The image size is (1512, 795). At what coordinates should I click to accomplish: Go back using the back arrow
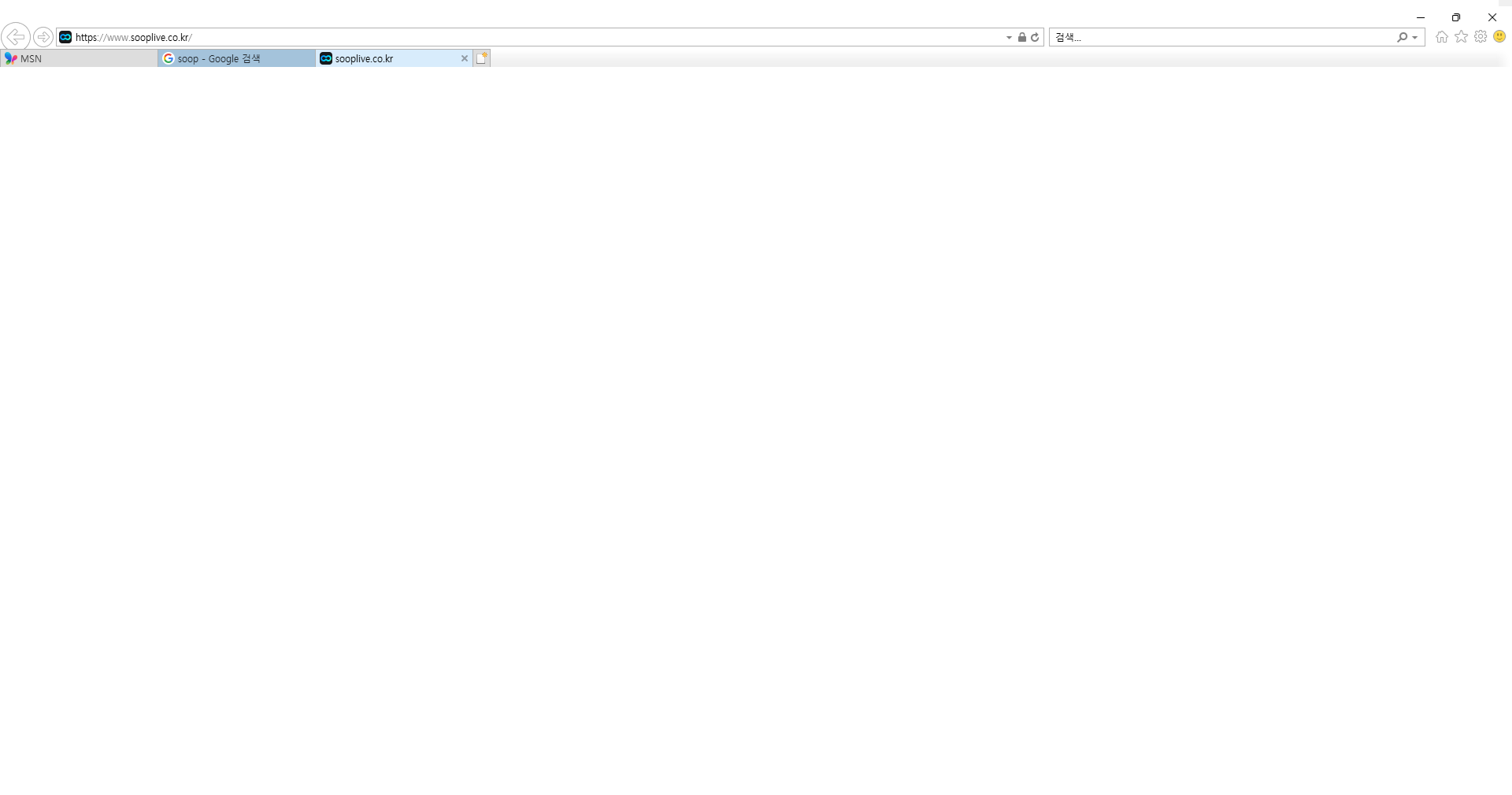(16, 36)
